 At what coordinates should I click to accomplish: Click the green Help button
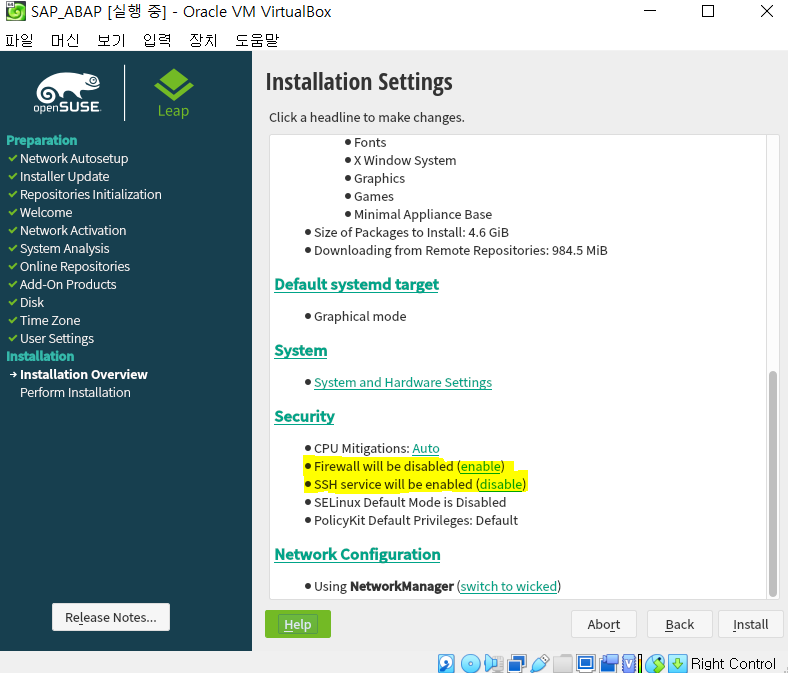pyautogui.click(x=298, y=624)
